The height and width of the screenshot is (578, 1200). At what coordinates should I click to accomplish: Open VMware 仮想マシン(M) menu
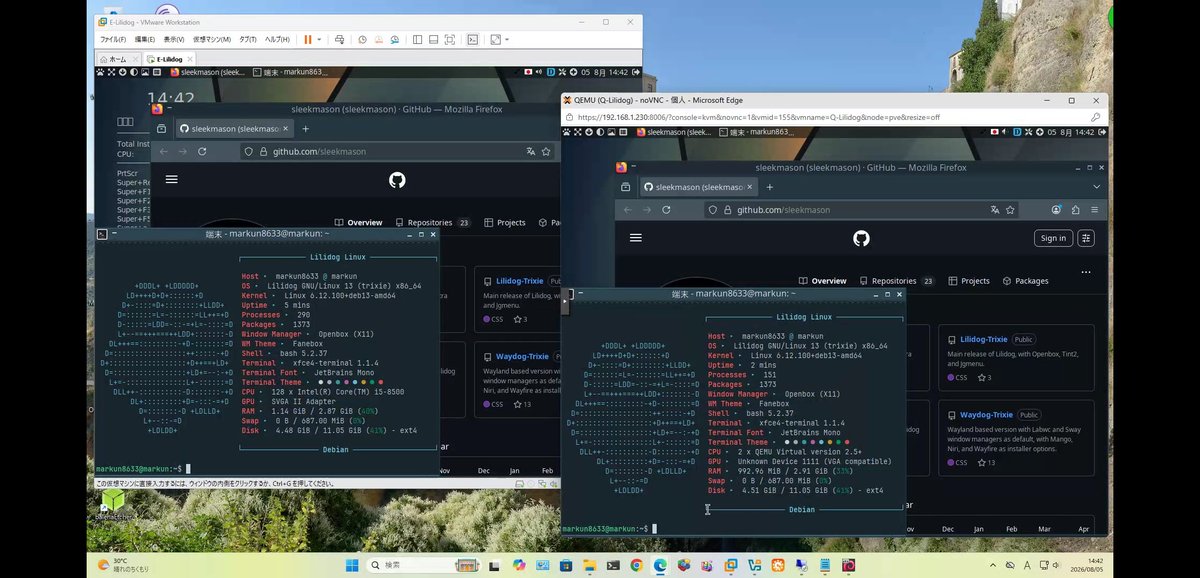pos(211,39)
